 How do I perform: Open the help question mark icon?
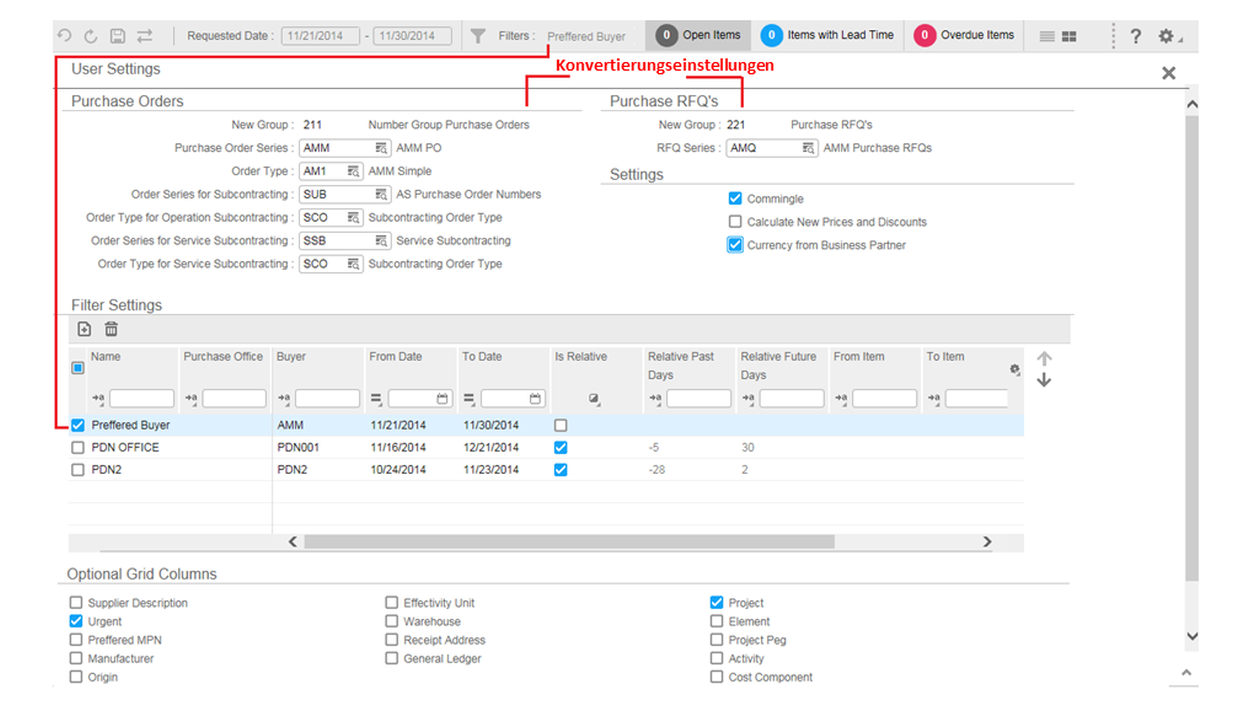1135,36
